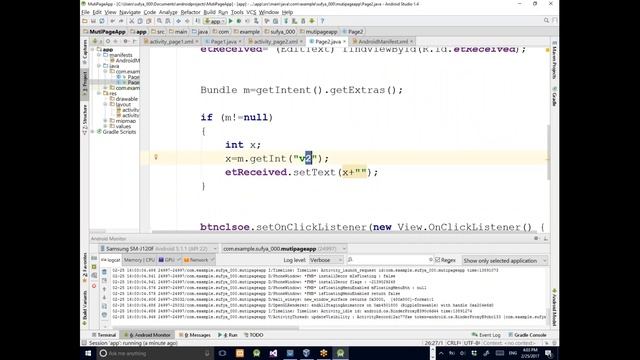Viewport: 640px width, 360px height.
Task: Click the screen capture icon in monitor sidebar
Action: tap(94, 258)
